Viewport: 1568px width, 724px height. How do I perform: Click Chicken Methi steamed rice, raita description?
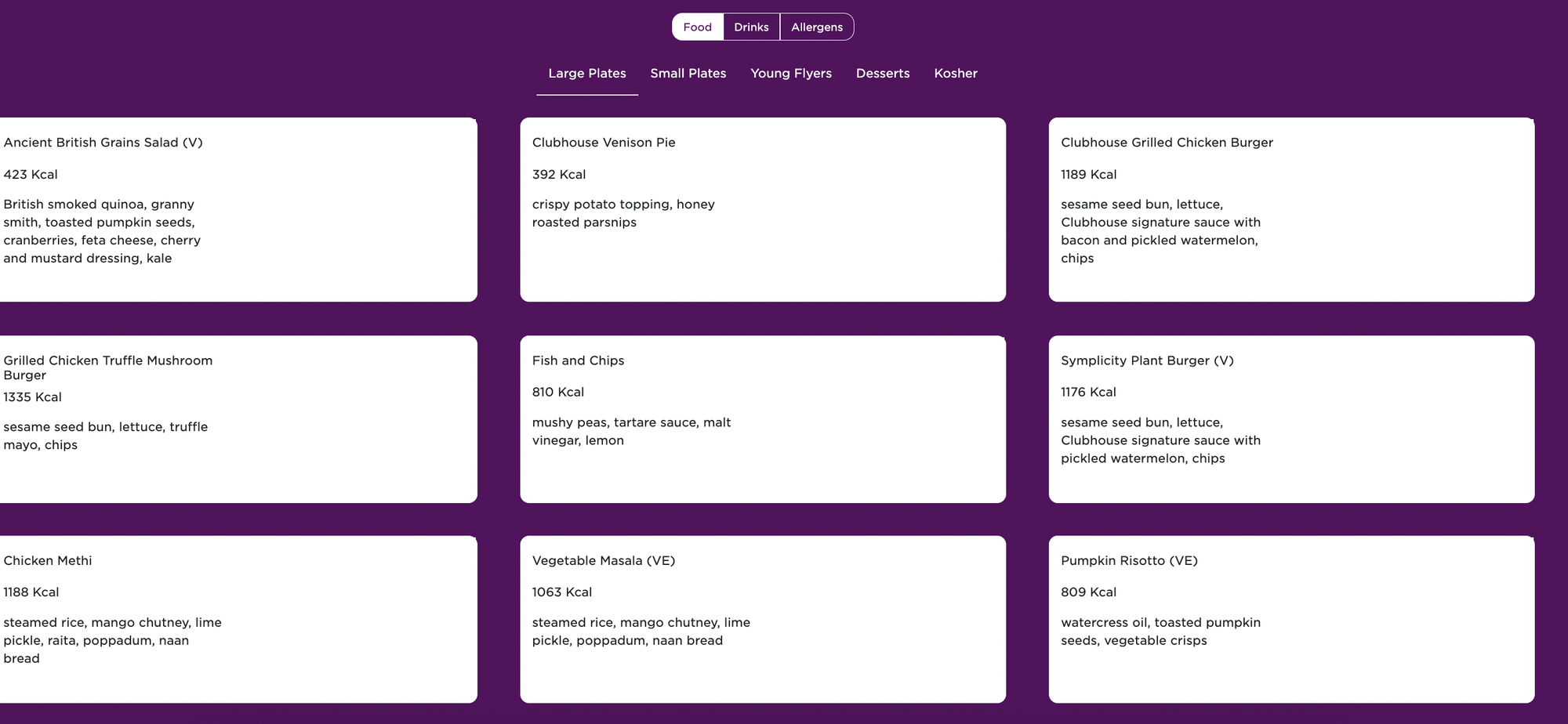tap(112, 641)
